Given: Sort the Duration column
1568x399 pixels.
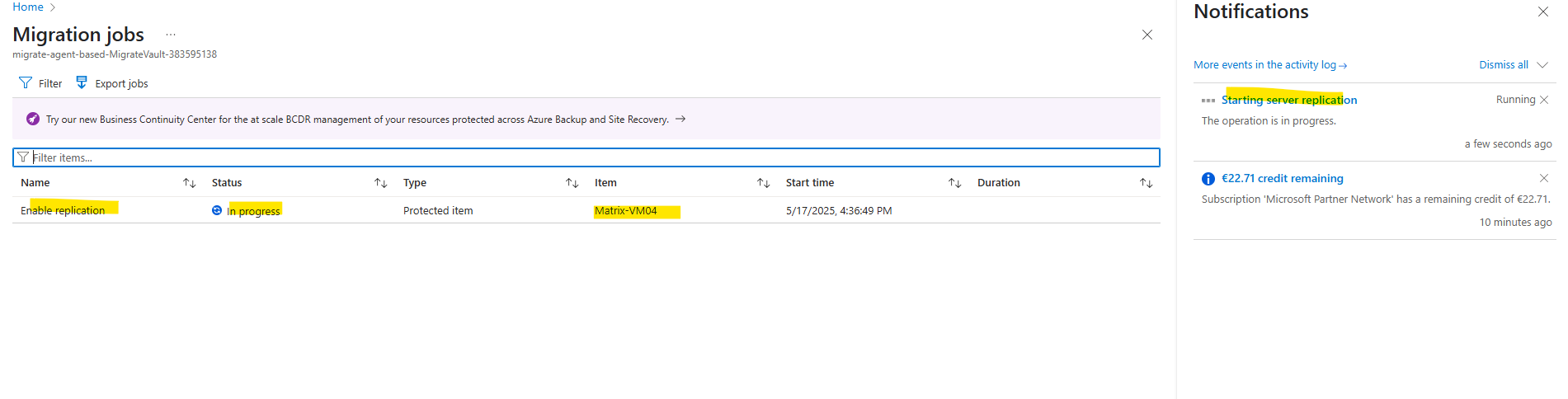Looking at the screenshot, I should [1146, 183].
